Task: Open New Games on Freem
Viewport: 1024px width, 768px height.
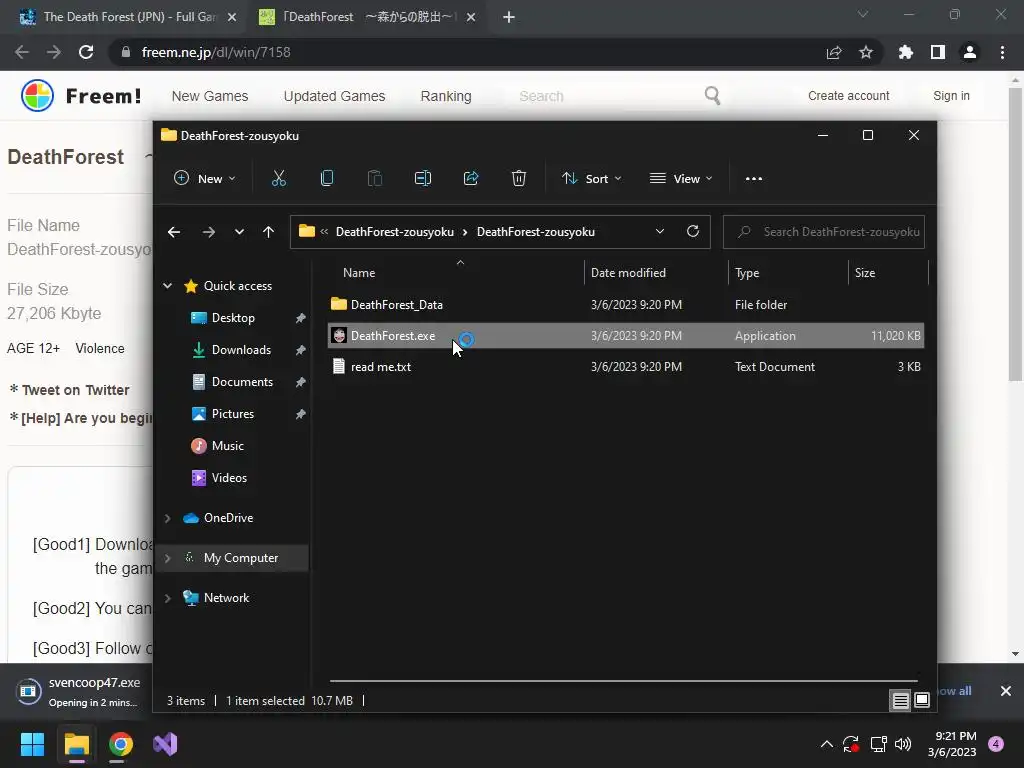Action: click(x=210, y=96)
